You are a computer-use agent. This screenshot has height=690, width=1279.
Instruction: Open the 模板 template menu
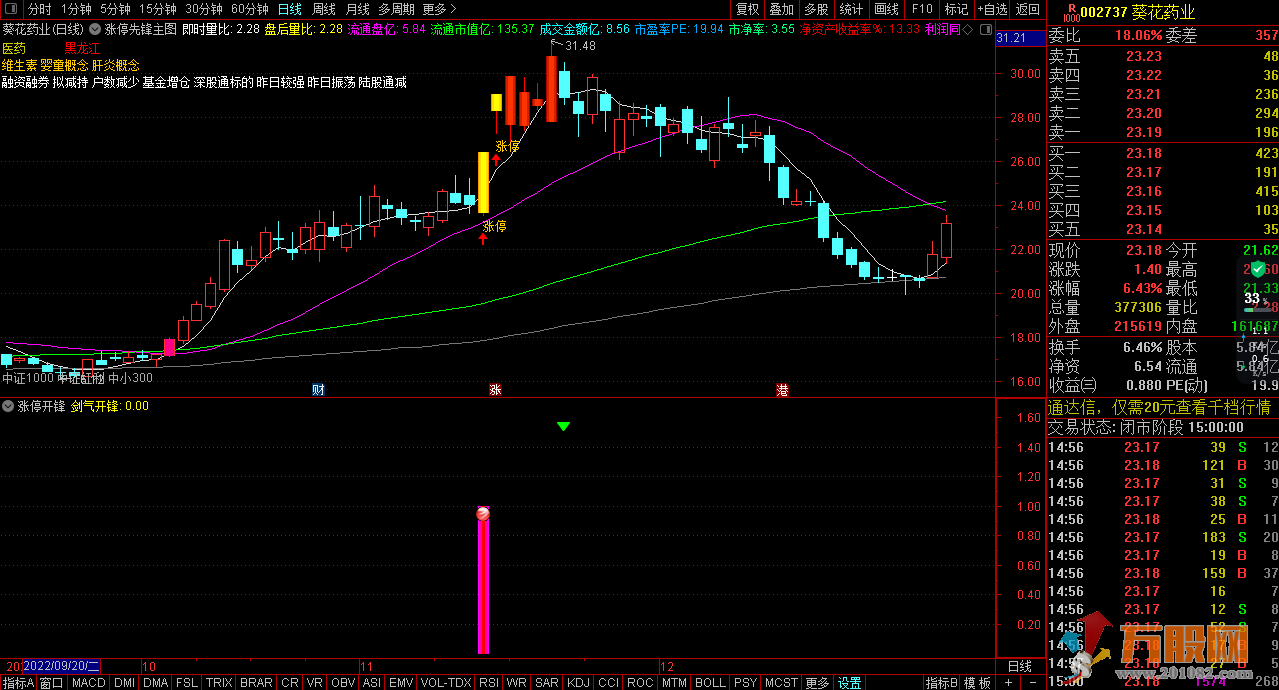978,683
